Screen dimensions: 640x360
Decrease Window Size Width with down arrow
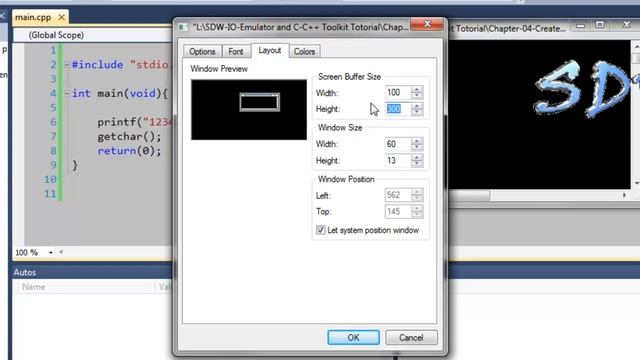(x=417, y=147)
